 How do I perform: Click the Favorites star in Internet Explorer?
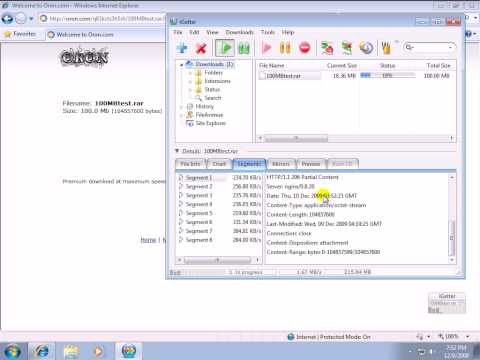pyautogui.click(x=8, y=34)
